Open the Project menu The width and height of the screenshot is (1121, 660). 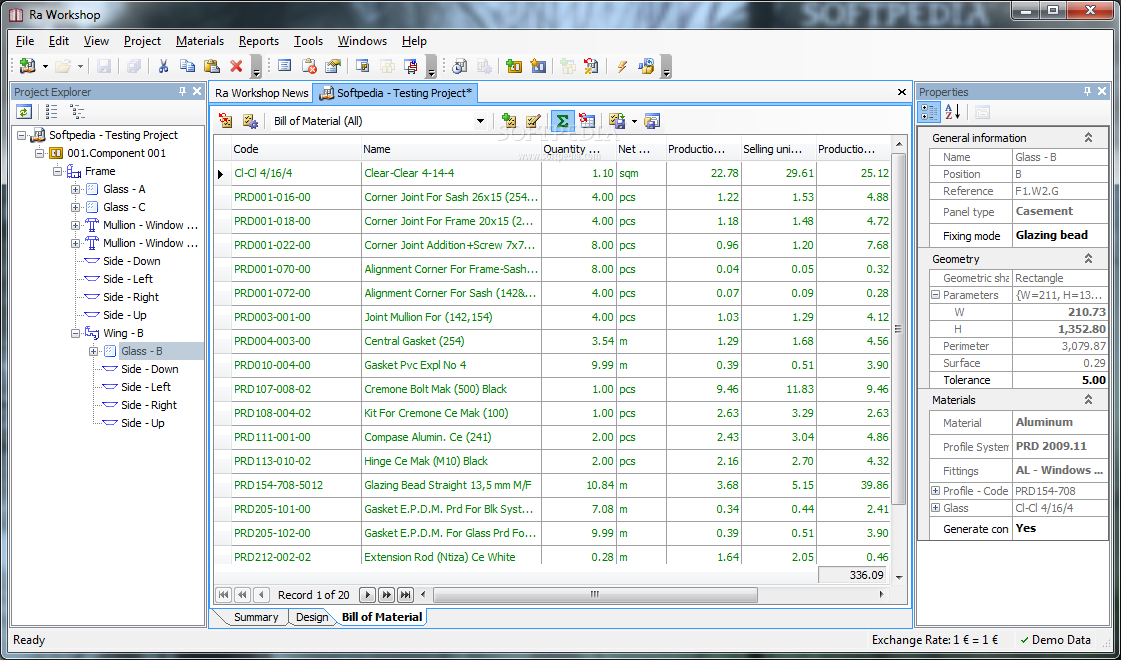point(142,41)
